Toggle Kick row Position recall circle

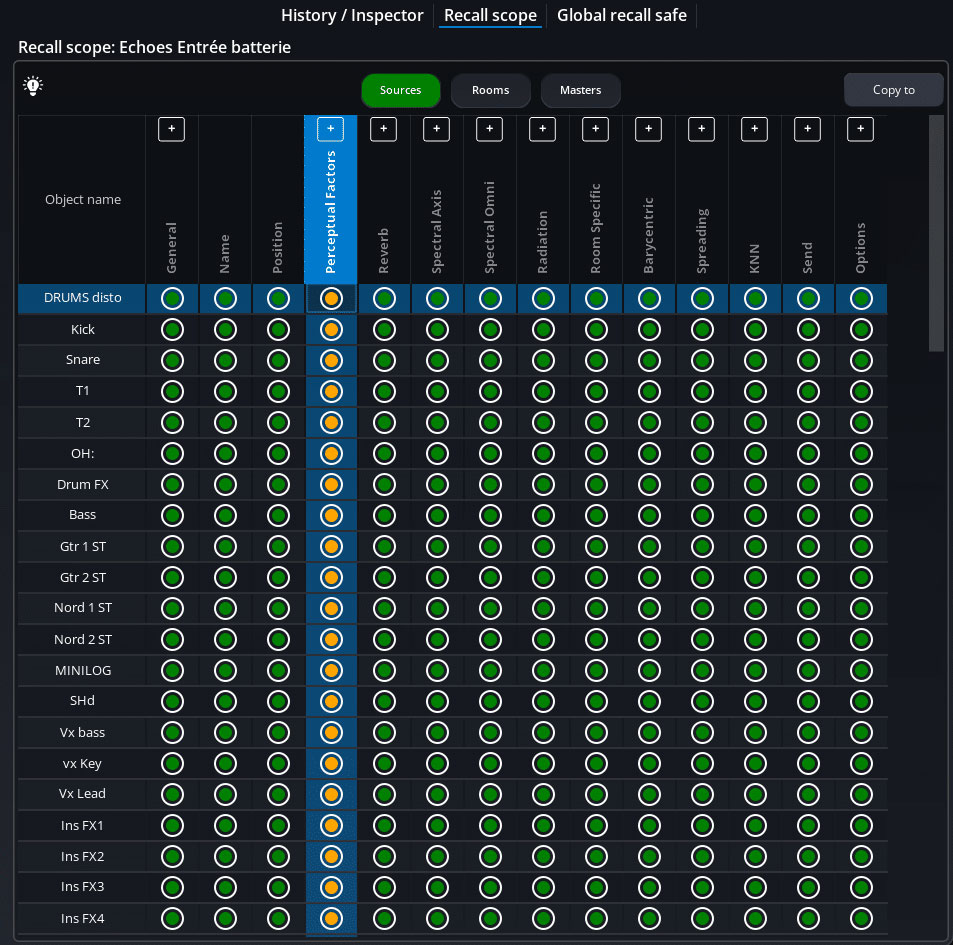pyautogui.click(x=278, y=329)
